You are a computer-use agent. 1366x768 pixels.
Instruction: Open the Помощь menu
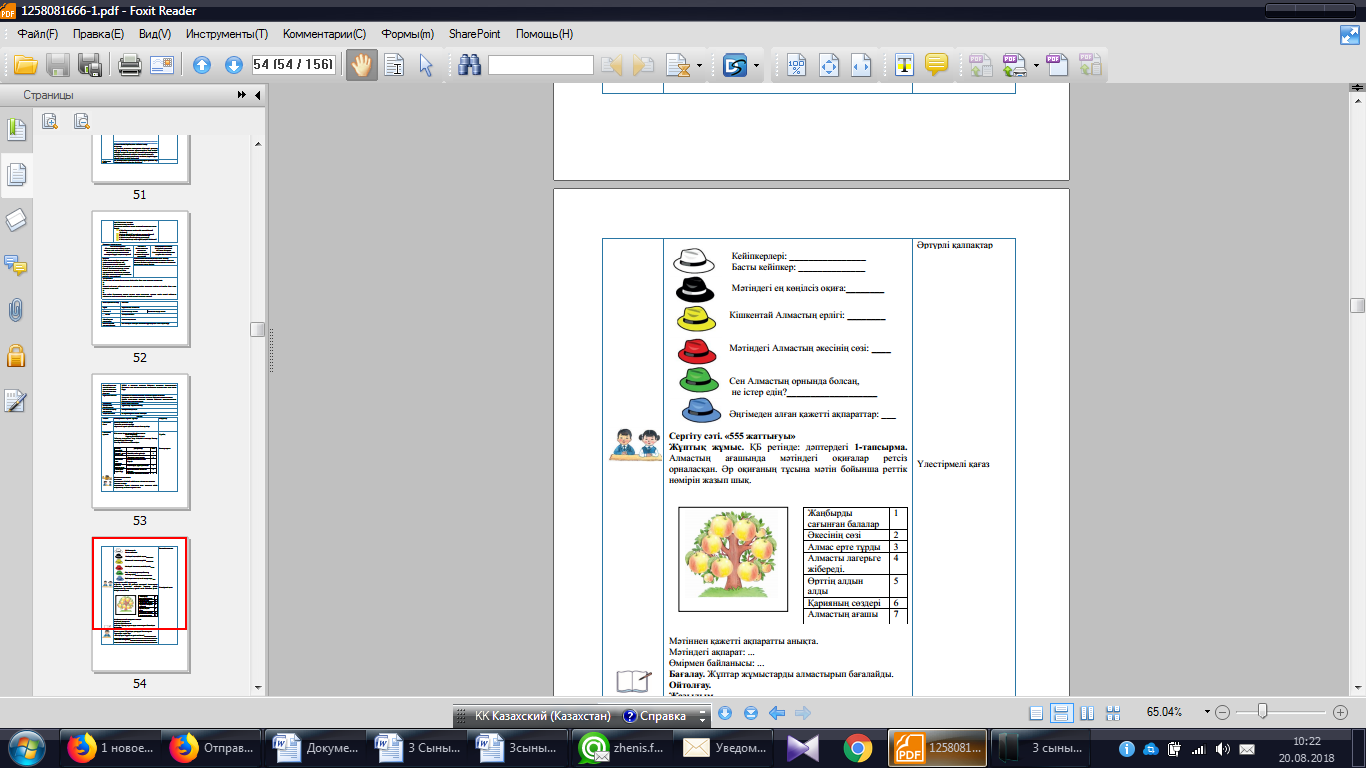click(544, 34)
